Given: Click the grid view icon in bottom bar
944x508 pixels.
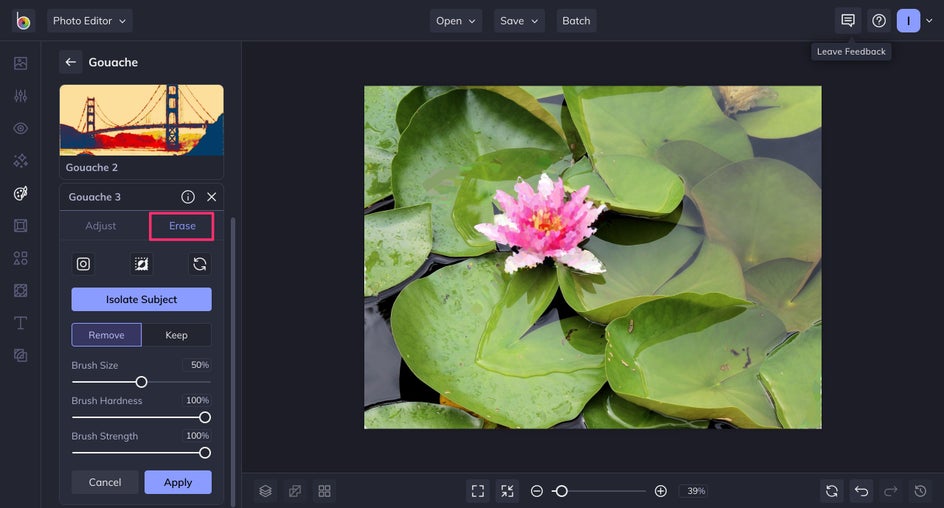Looking at the screenshot, I should tap(324, 491).
